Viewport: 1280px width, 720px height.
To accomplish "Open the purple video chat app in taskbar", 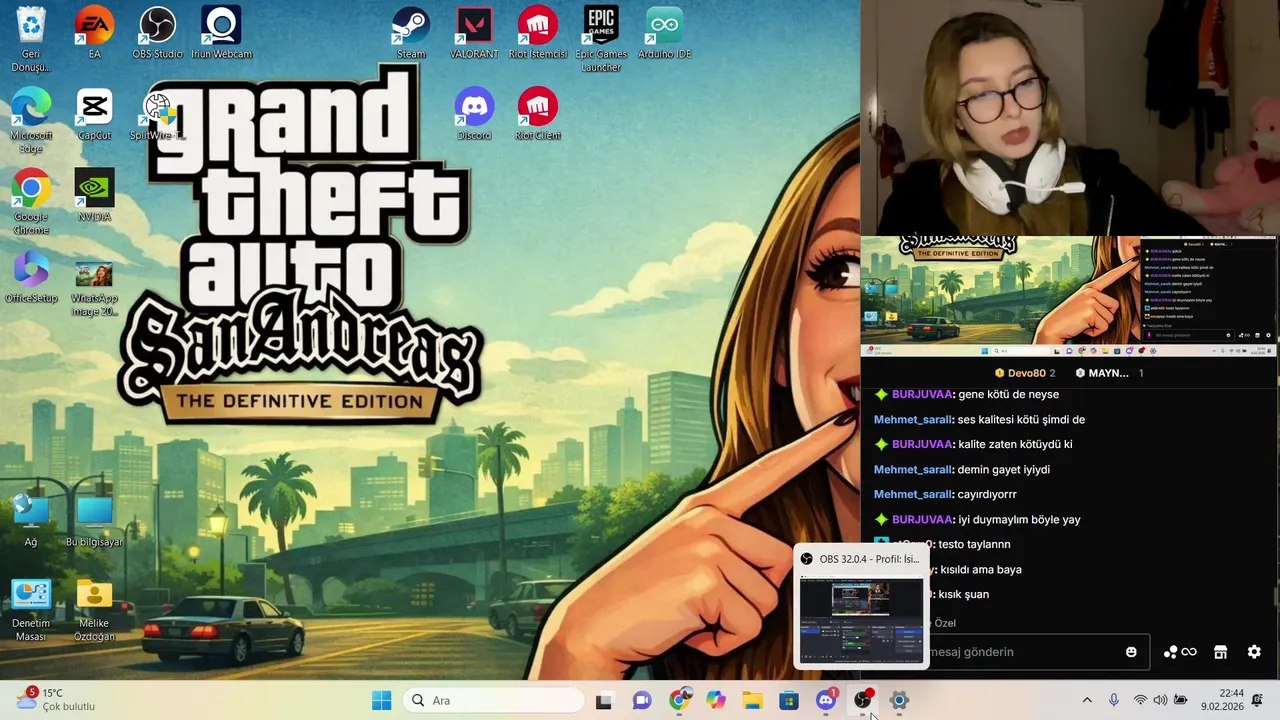I will pos(642,700).
